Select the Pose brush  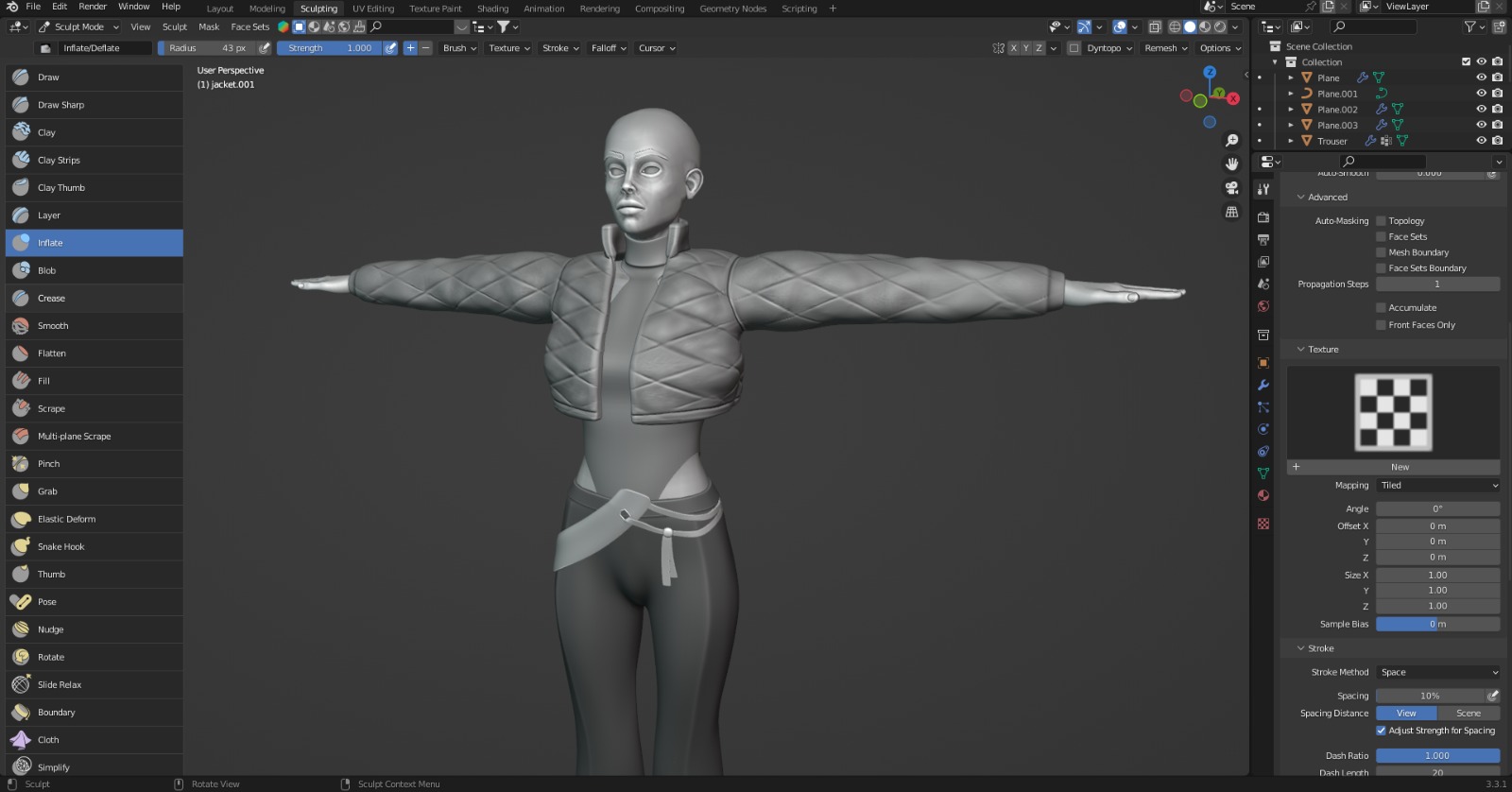pyautogui.click(x=94, y=601)
